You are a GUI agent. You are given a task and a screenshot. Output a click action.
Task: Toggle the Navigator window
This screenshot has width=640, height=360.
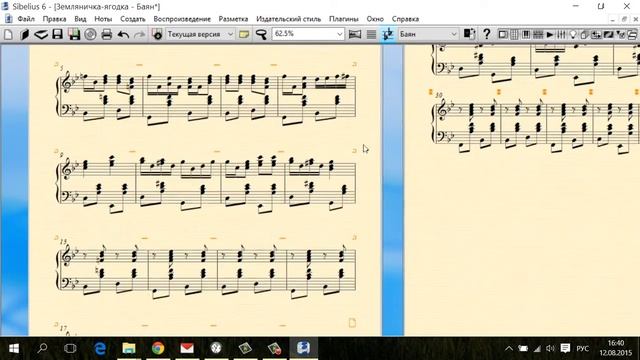503,34
